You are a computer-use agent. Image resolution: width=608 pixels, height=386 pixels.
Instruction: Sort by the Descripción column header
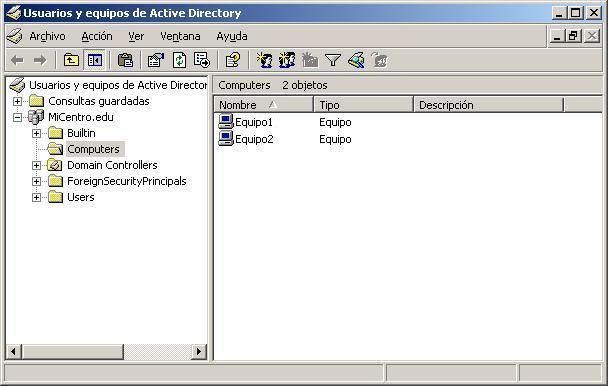[489, 105]
